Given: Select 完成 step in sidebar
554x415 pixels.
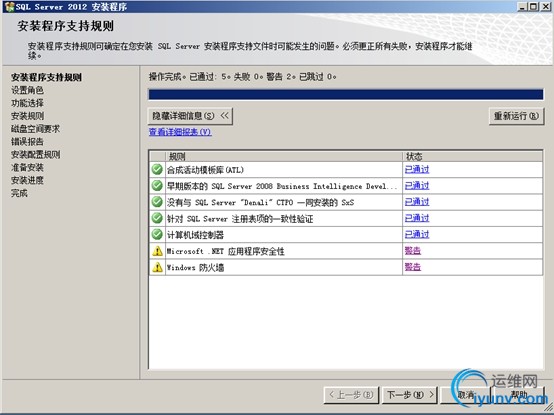Looking at the screenshot, I should tap(19, 193).
